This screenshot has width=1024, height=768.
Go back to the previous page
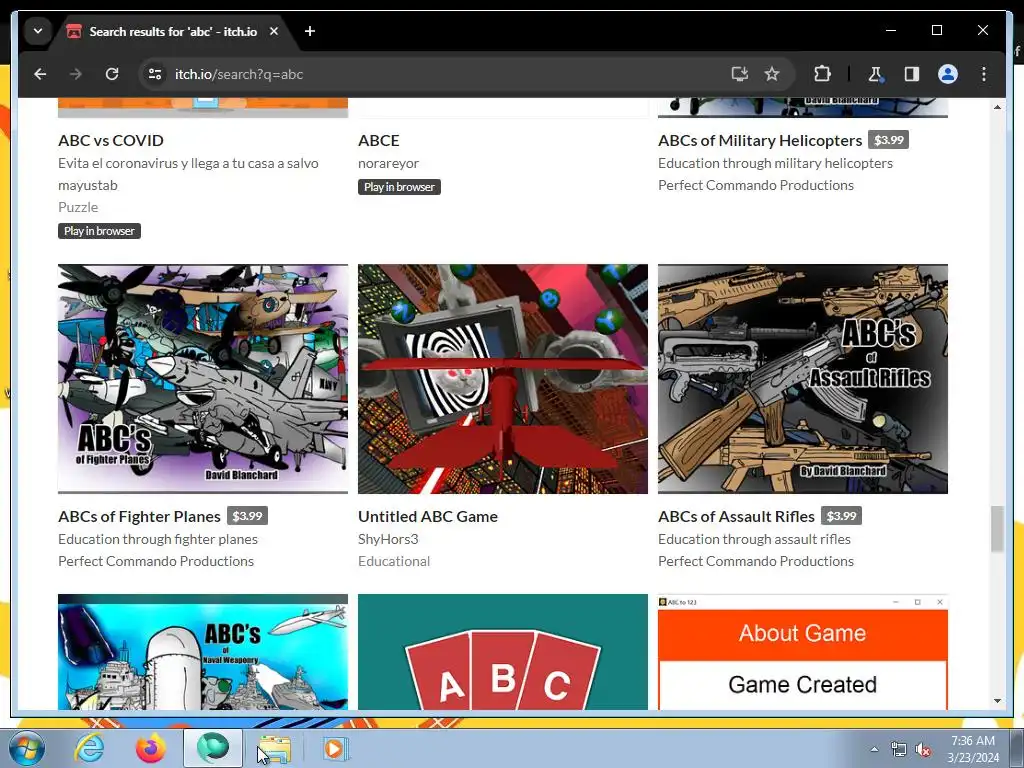point(40,74)
